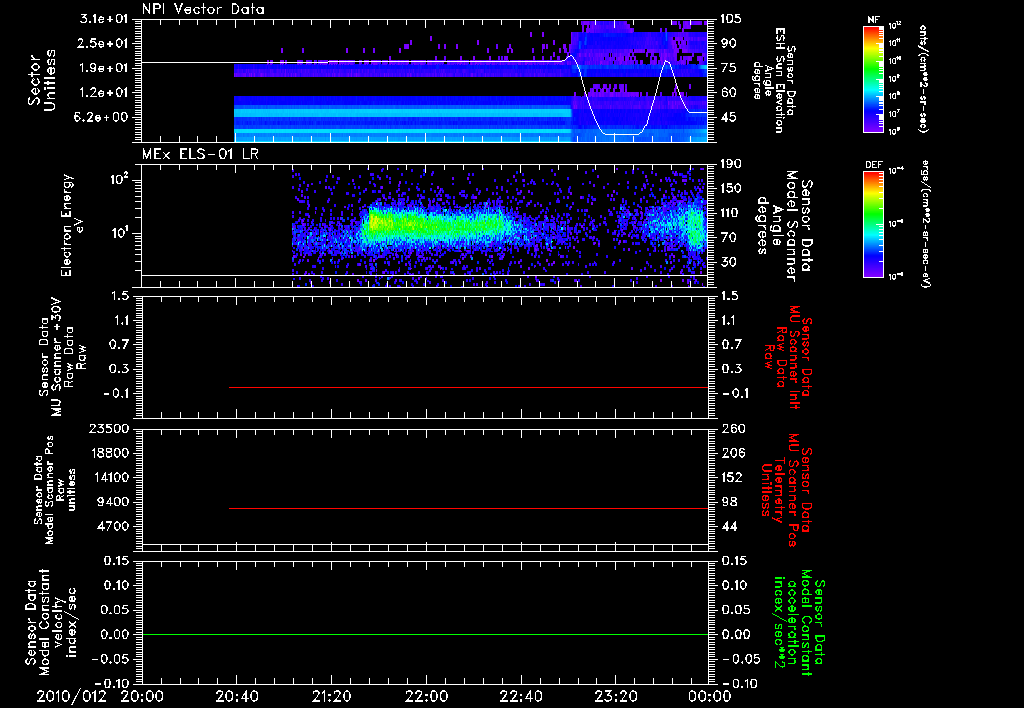Click the 'NF' label above the color bar

pyautogui.click(x=873, y=20)
